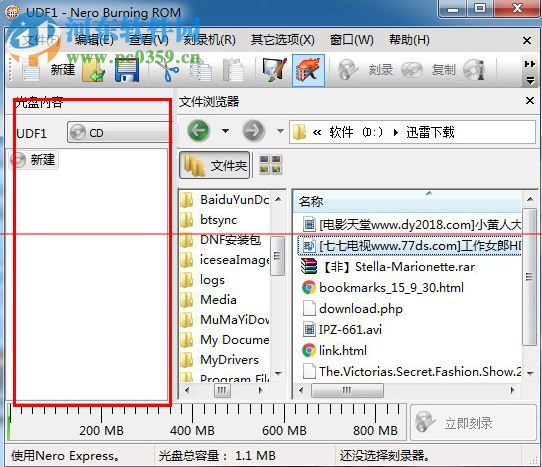This screenshot has height=467, width=542.
Task: Open an existing compilation with folder icon
Action: coord(94,70)
